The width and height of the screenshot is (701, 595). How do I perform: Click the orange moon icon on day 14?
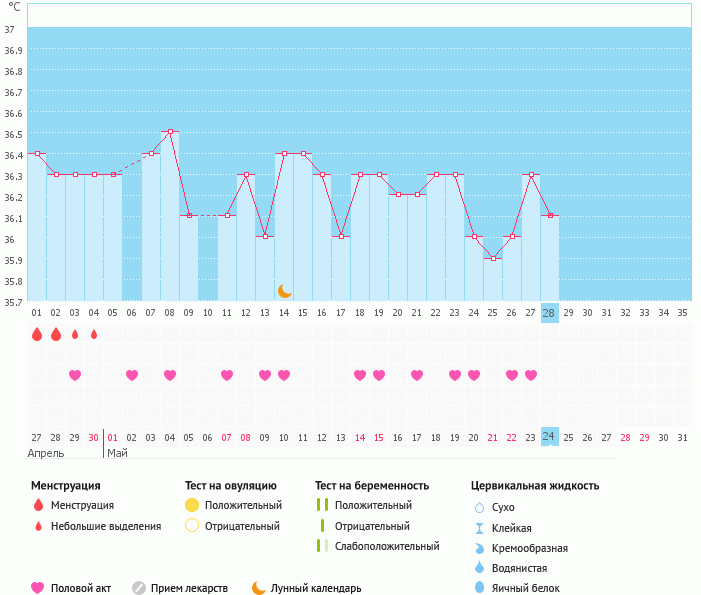[285, 290]
